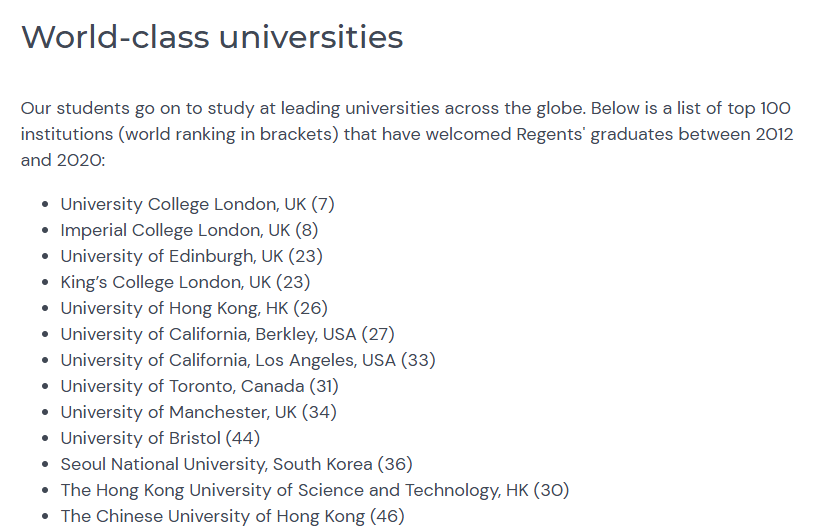Select University of California, Los Angeles entry
This screenshot has width=816, height=529.
tap(248, 360)
